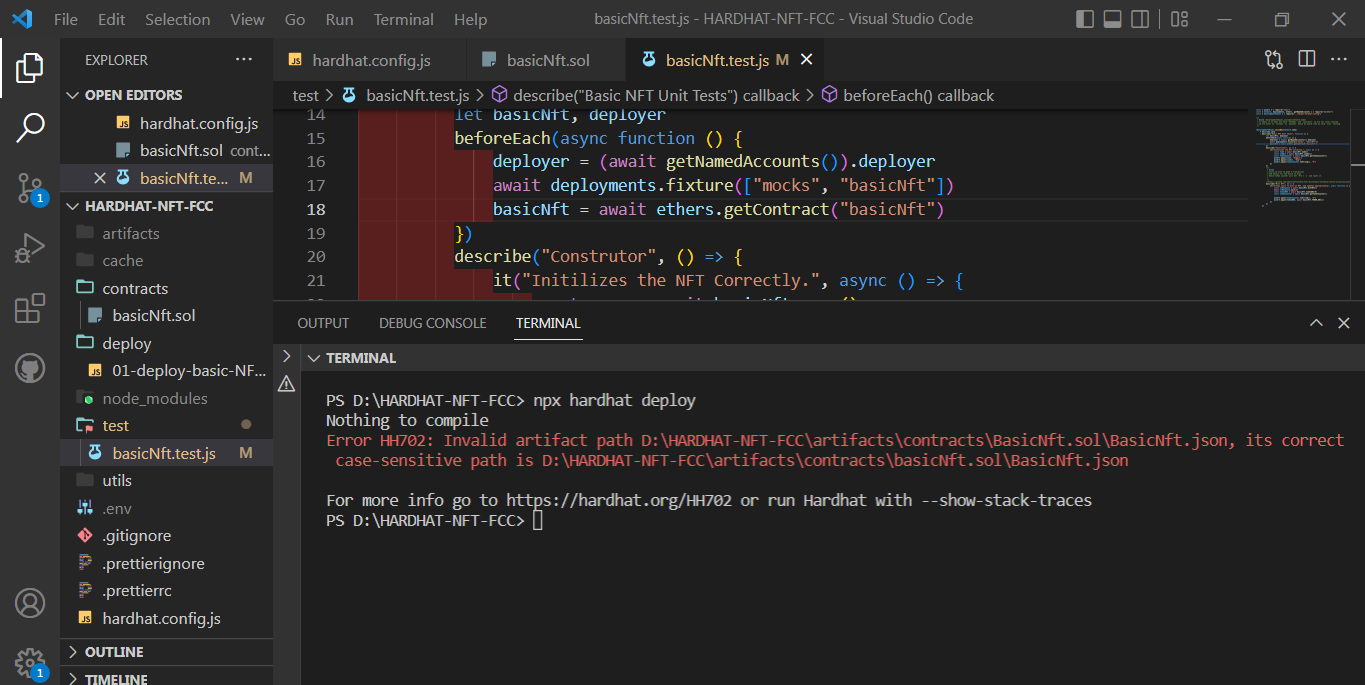The height and width of the screenshot is (685, 1365).
Task: Open the File menu
Action: (x=65, y=19)
